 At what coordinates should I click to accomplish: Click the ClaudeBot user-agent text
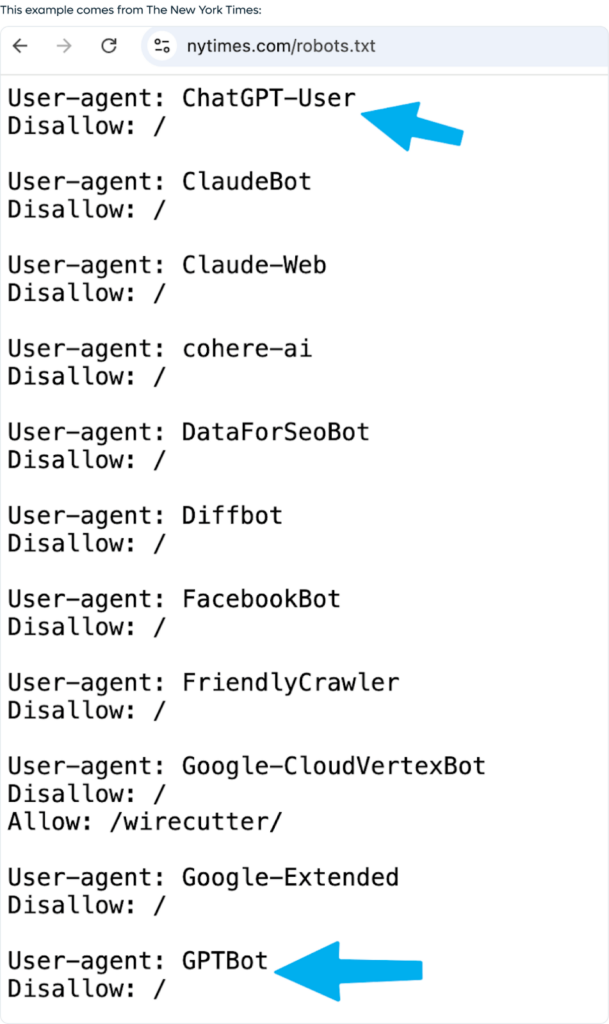pos(246,182)
